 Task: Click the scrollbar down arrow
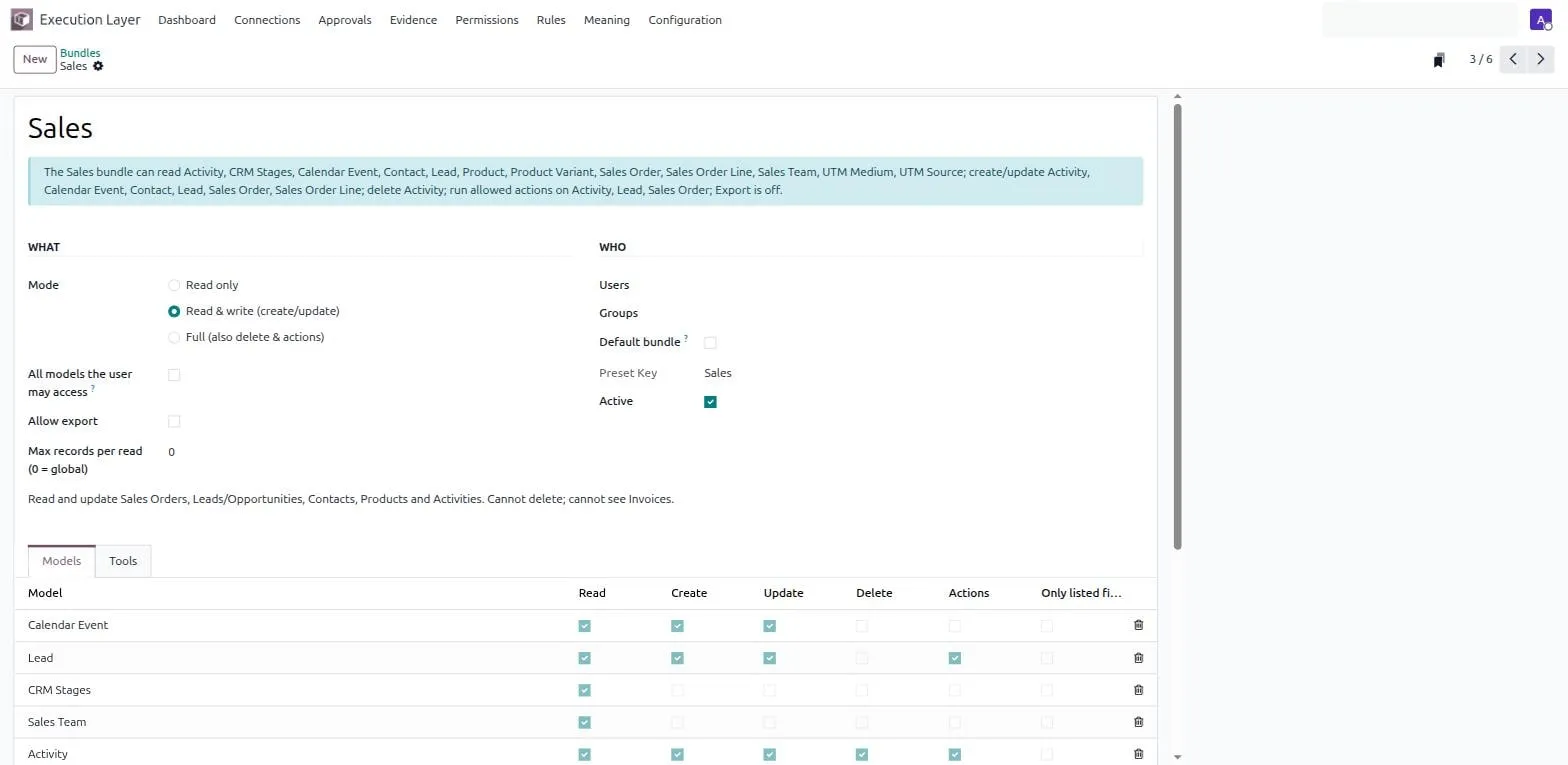1177,757
